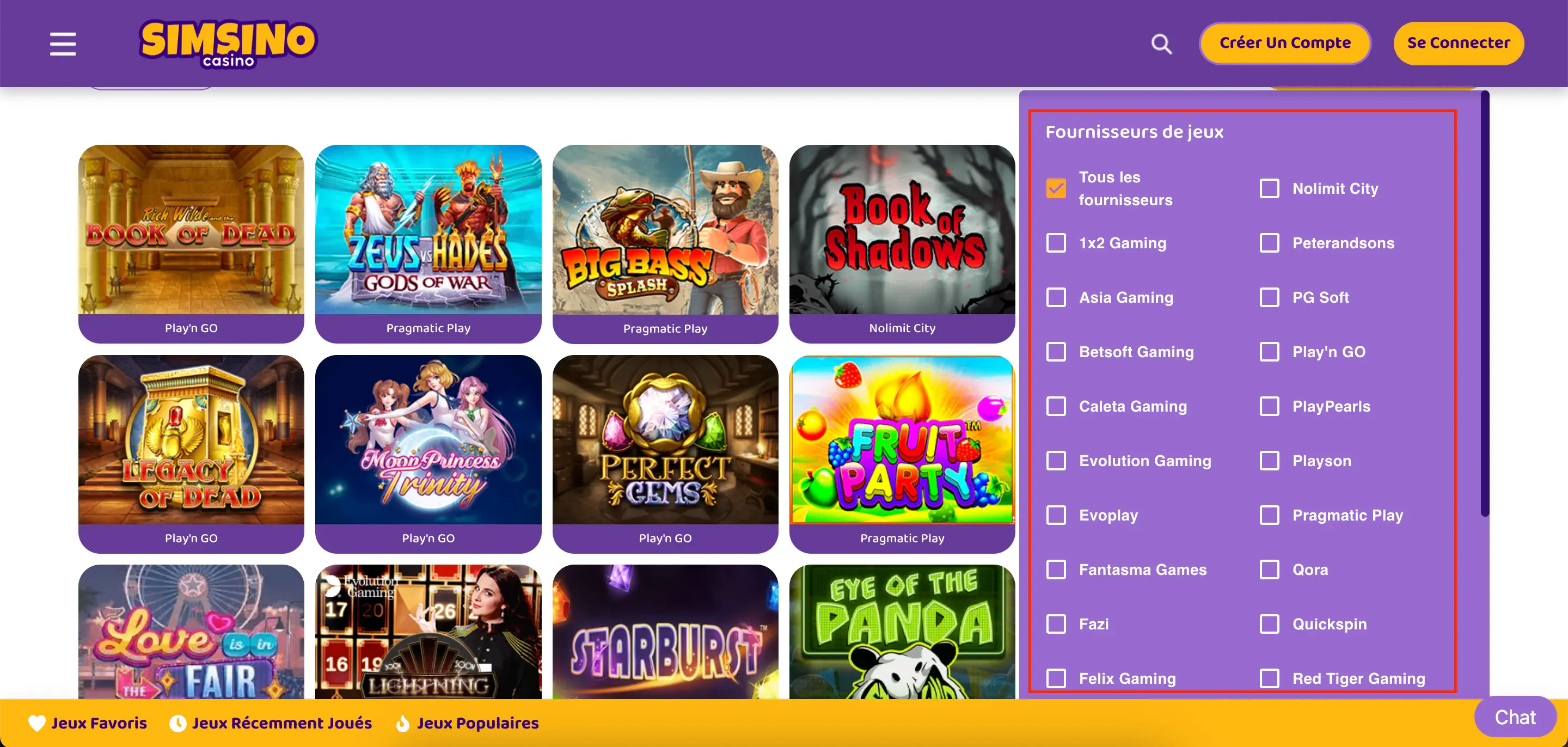Open Starburst game thumbnail
This screenshot has height=747, width=1568.
[x=665, y=632]
